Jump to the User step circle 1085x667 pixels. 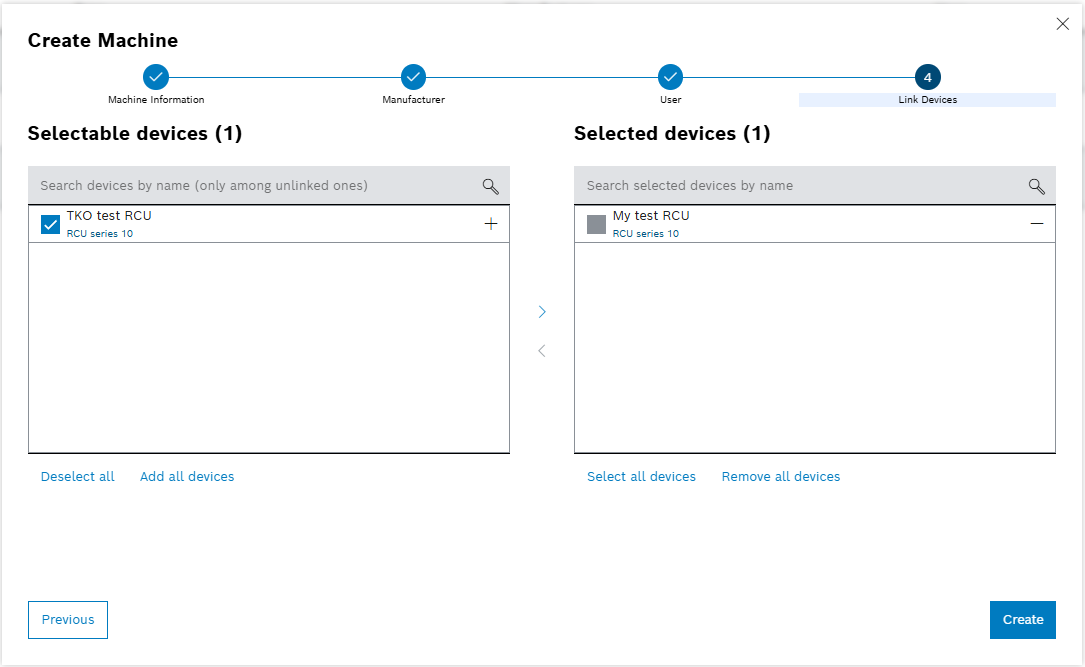(670, 77)
